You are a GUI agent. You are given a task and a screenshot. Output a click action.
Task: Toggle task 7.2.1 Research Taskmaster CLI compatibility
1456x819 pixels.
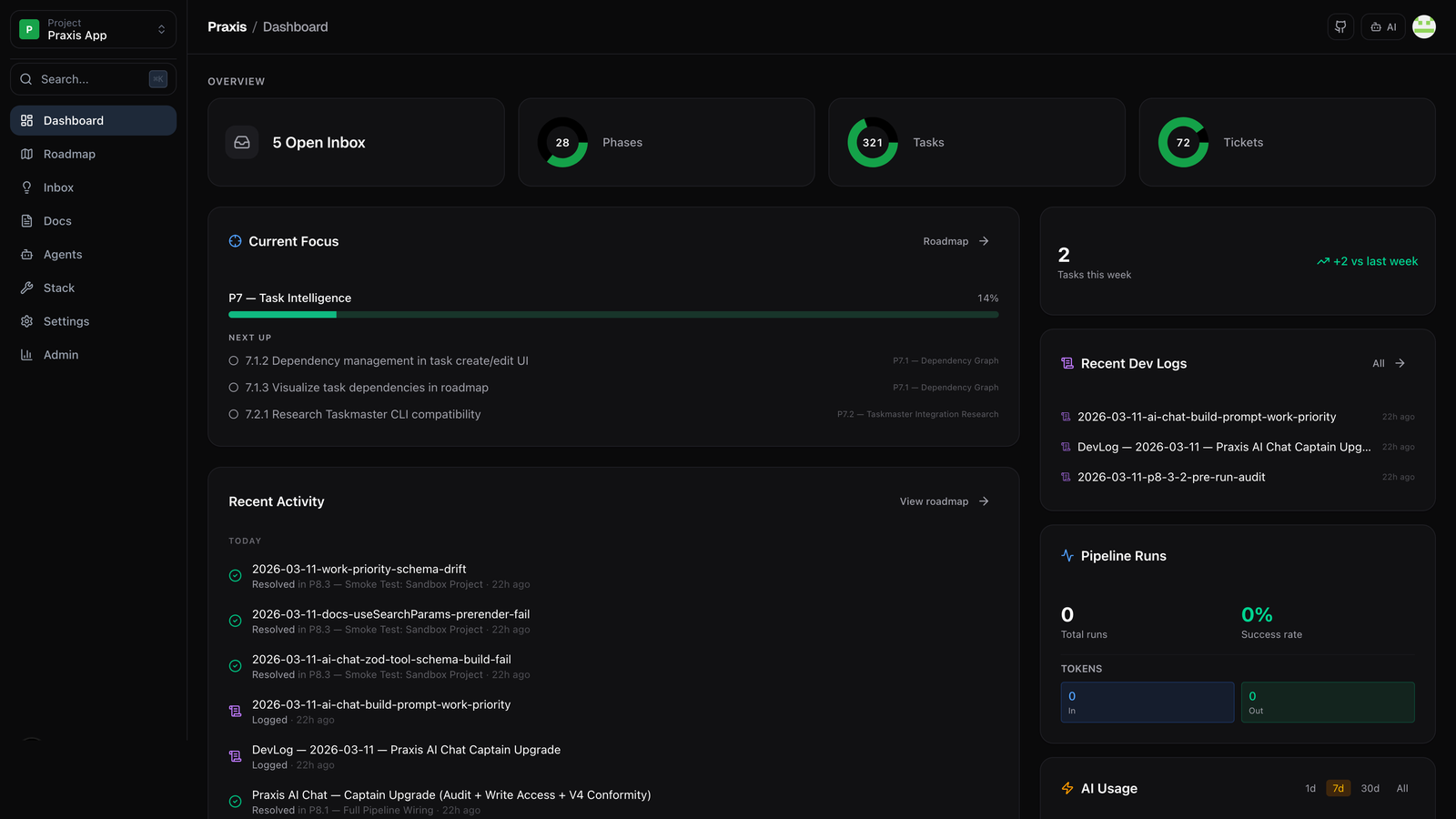(x=234, y=414)
